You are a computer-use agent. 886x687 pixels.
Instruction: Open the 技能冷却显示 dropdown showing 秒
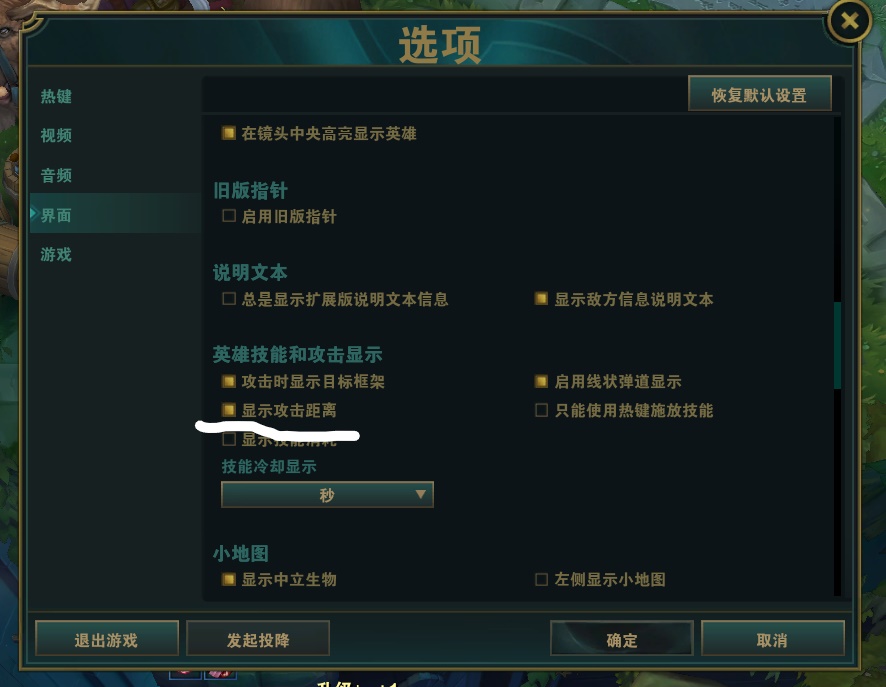click(327, 495)
